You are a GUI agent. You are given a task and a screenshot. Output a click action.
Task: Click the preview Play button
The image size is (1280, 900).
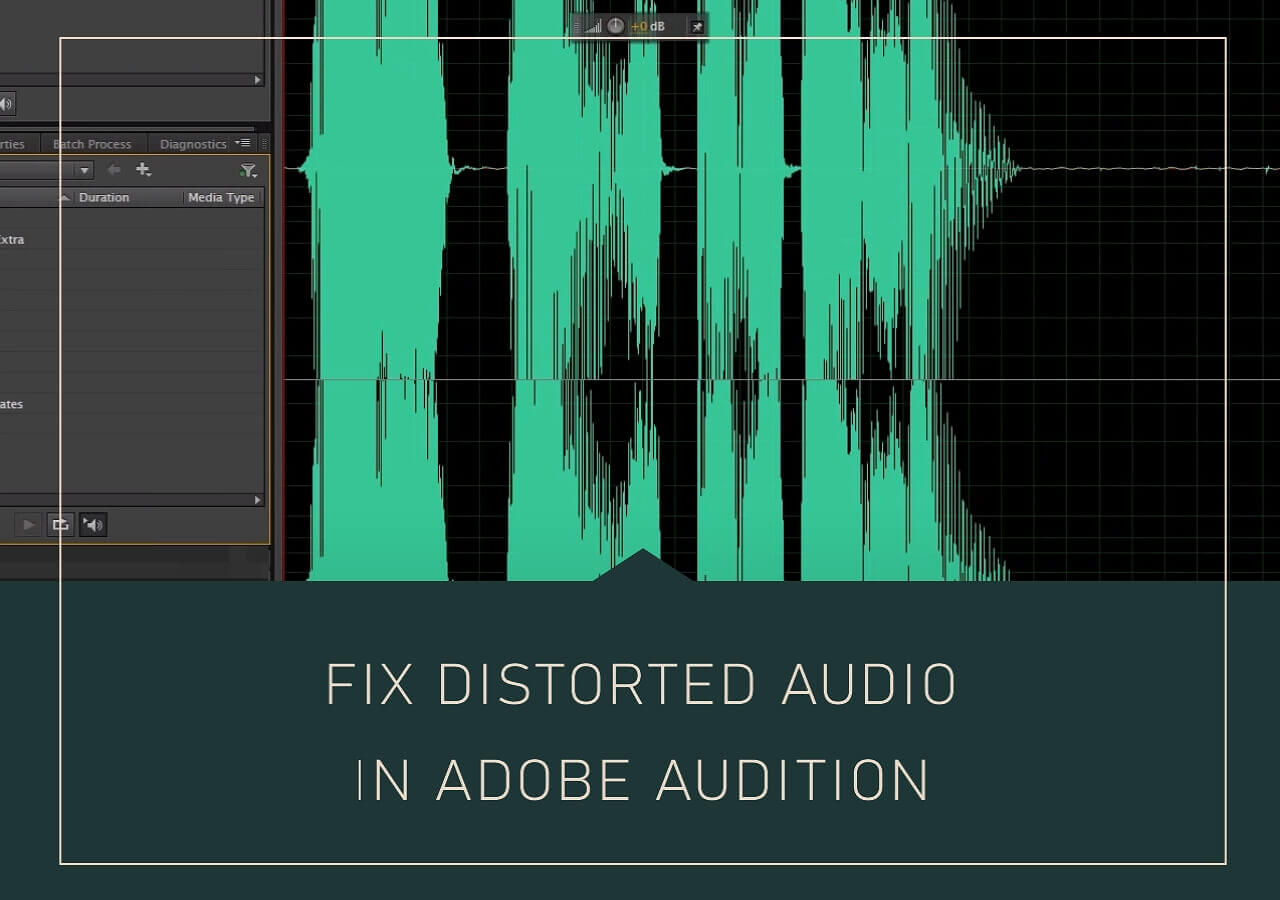28,524
